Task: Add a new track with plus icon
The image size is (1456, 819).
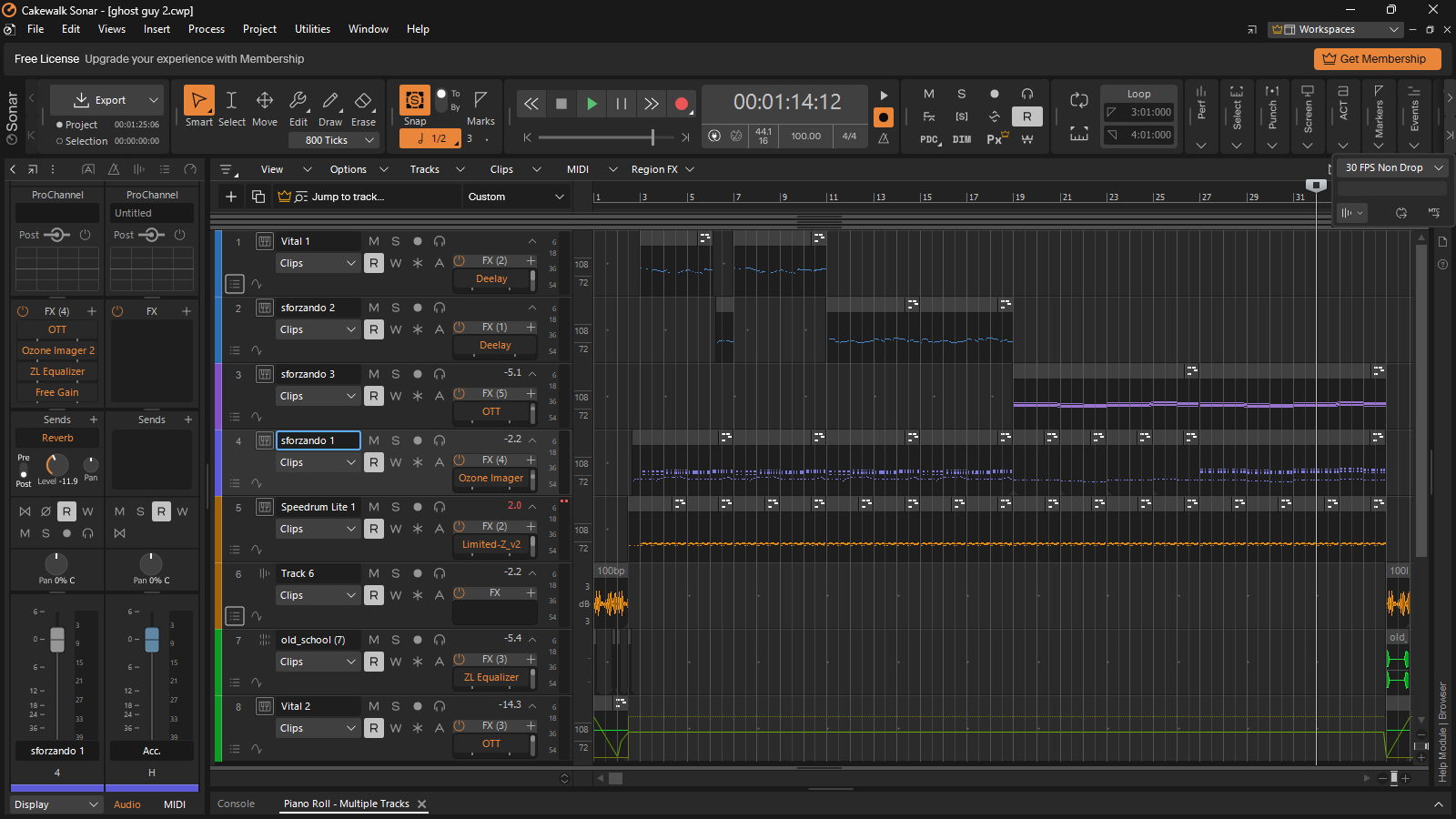Action: tap(231, 197)
